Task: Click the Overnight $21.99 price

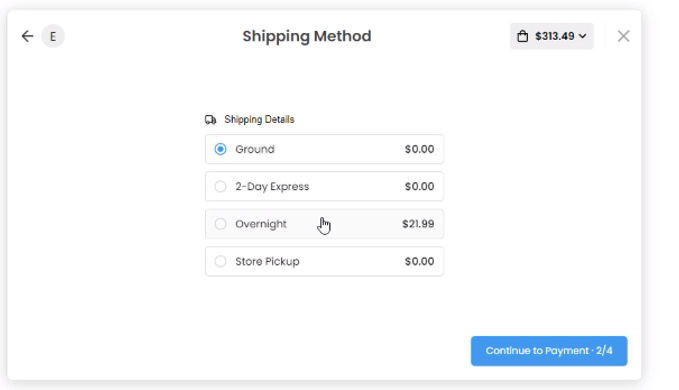Action: 418,224
